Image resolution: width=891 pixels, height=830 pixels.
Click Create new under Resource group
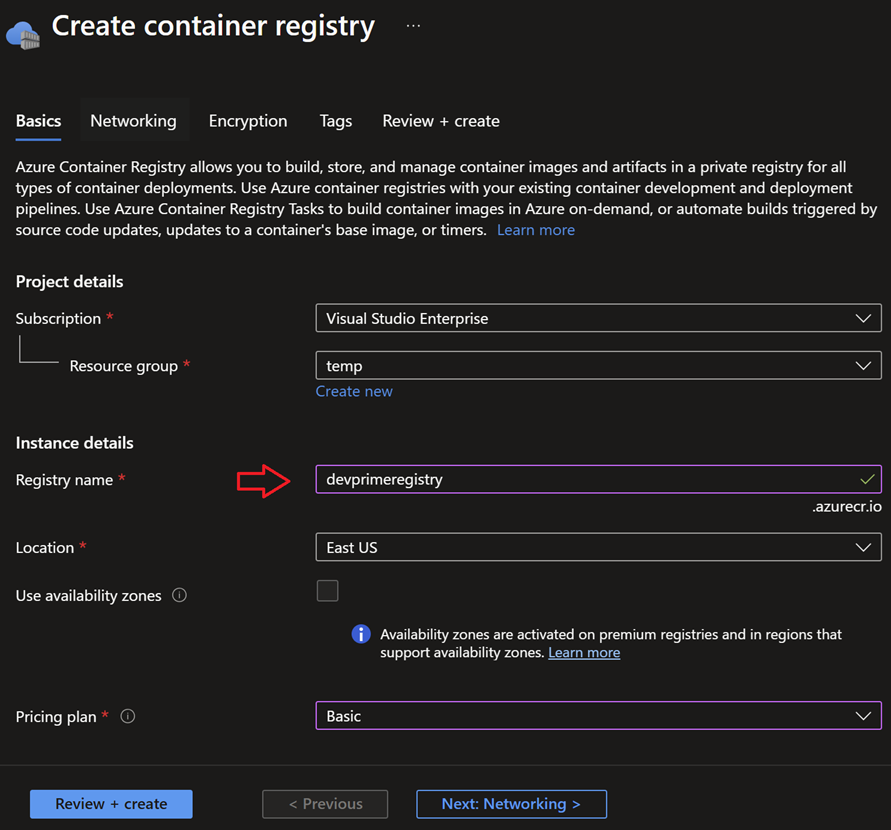(x=354, y=391)
